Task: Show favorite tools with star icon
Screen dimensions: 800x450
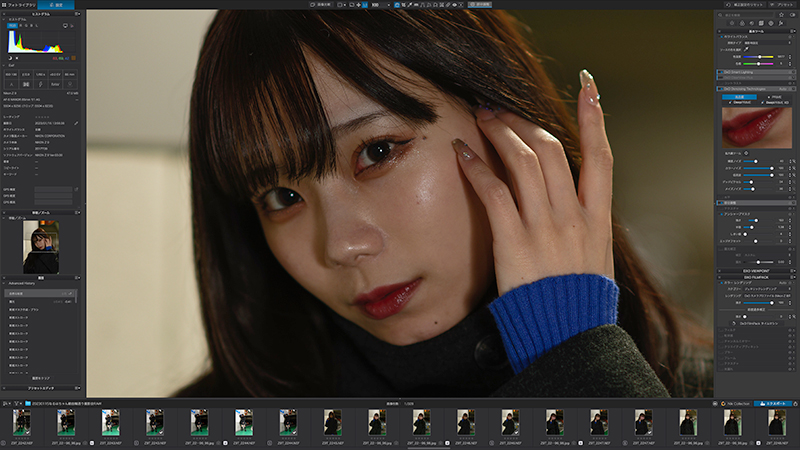Action: click(x=781, y=15)
